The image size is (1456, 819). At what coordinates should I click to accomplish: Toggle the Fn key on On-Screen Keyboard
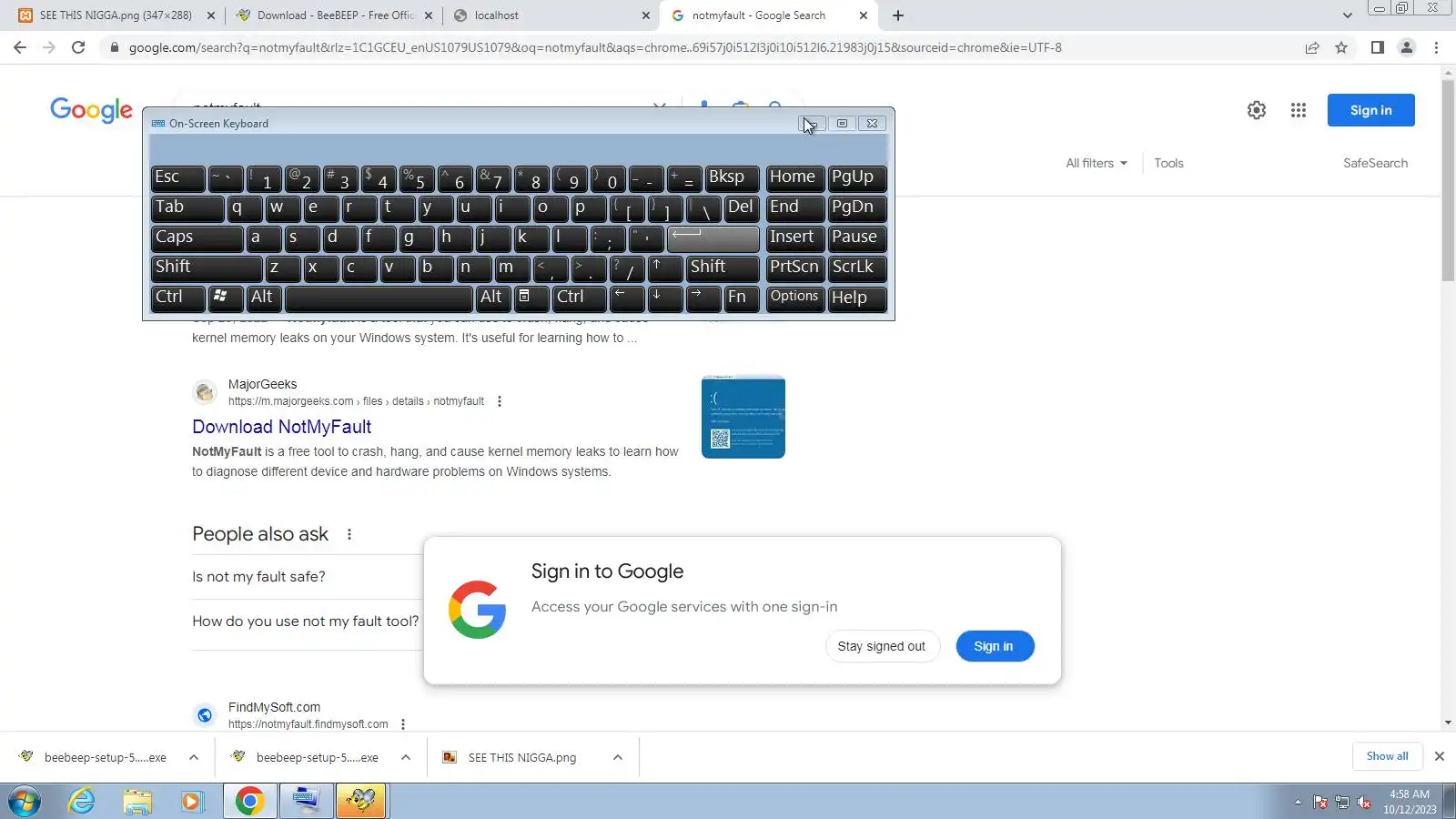tap(742, 298)
